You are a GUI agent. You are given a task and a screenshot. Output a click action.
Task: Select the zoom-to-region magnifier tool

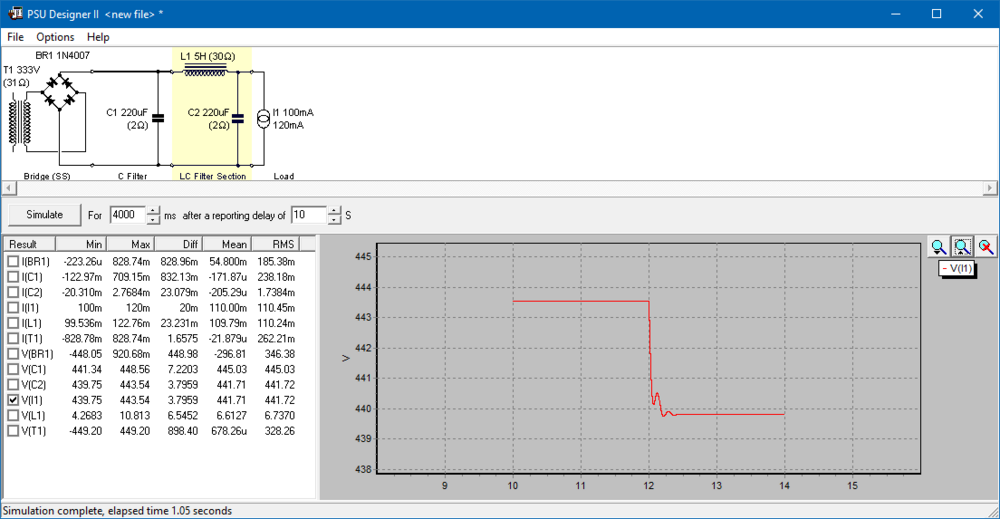[962, 246]
